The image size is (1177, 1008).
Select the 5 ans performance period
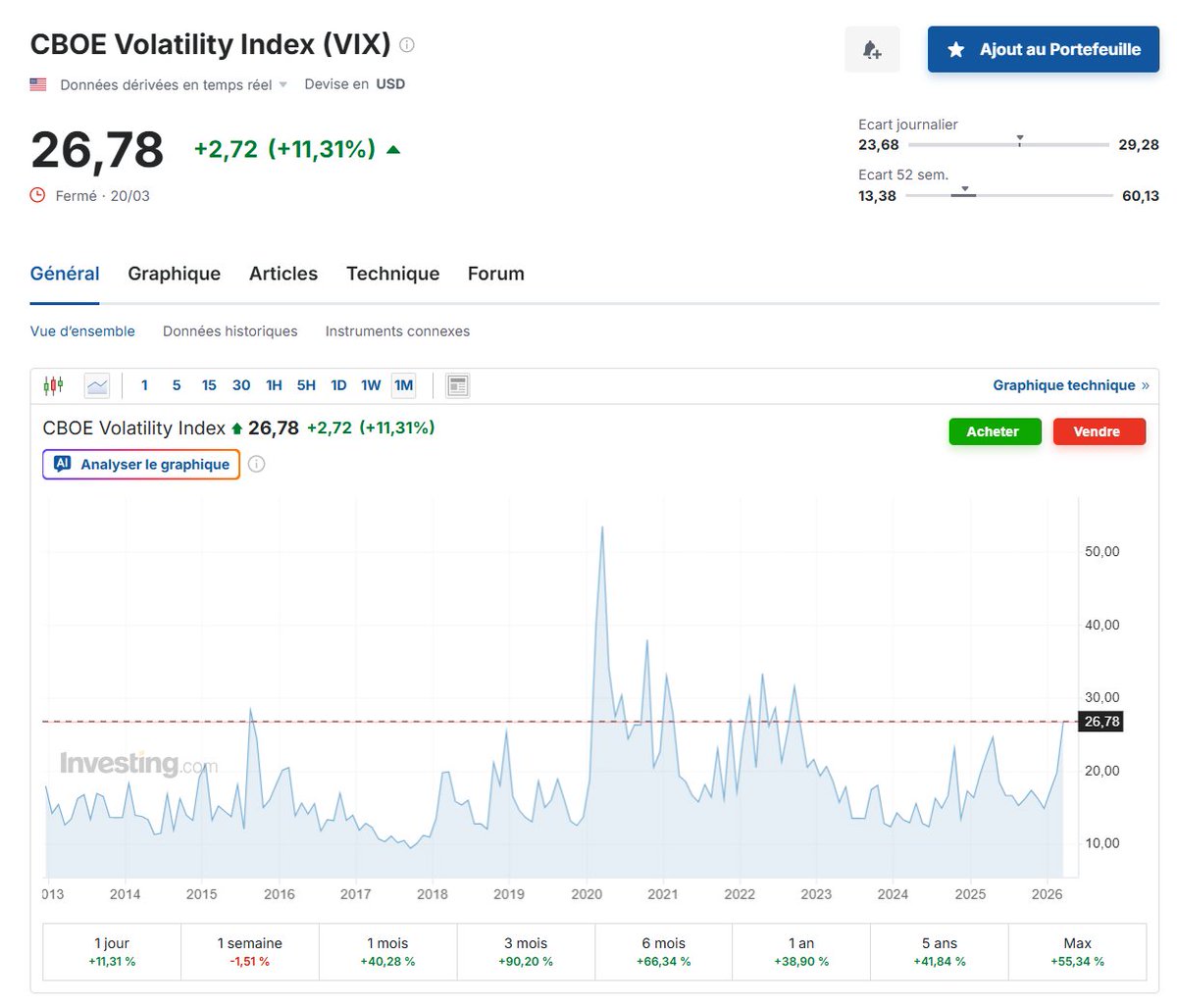click(x=940, y=952)
